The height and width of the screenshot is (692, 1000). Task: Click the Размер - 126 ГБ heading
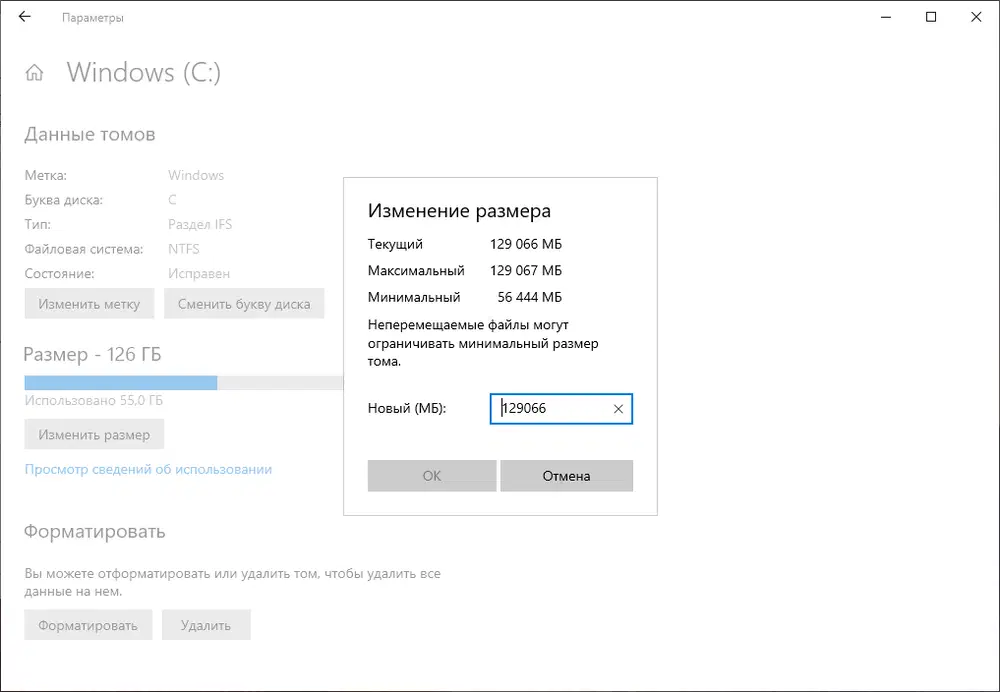[x=92, y=354]
